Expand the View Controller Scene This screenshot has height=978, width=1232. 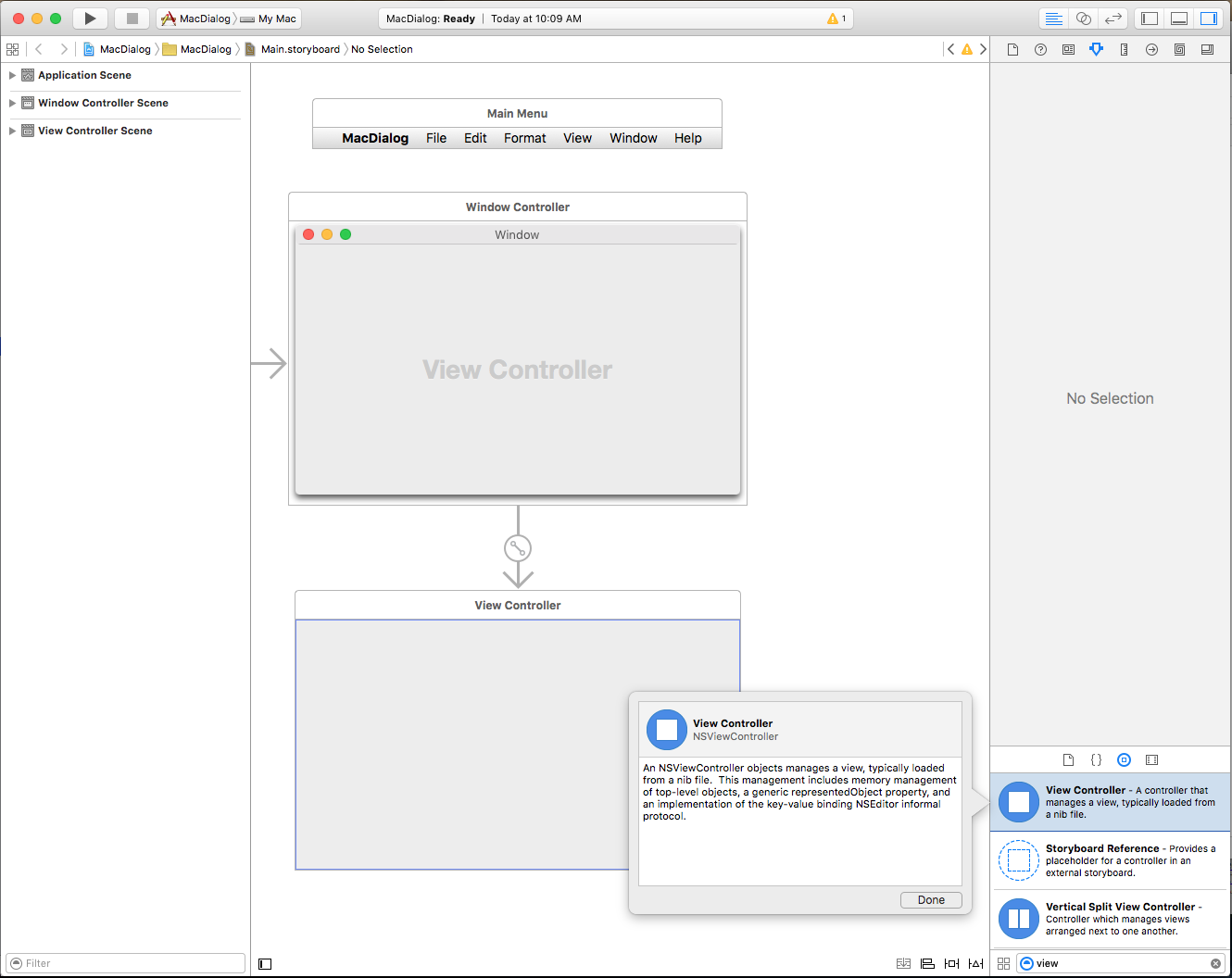point(13,131)
